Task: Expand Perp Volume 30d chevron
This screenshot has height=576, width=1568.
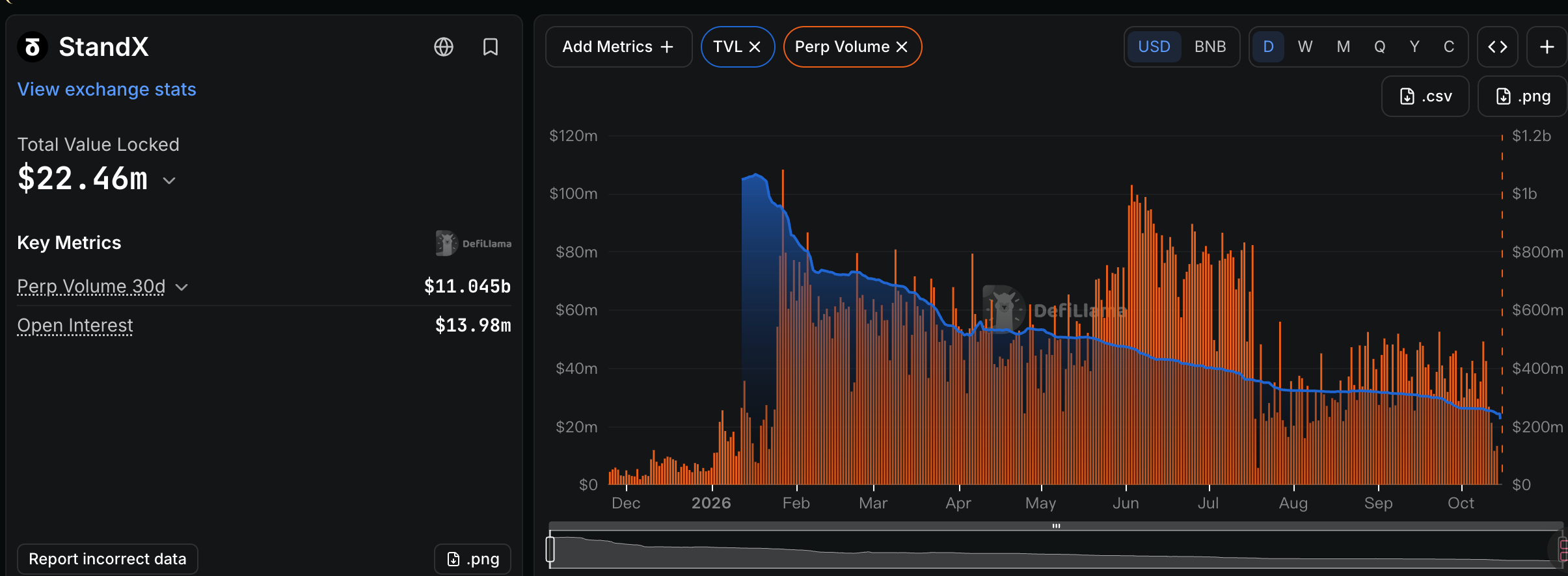Action: (x=182, y=287)
